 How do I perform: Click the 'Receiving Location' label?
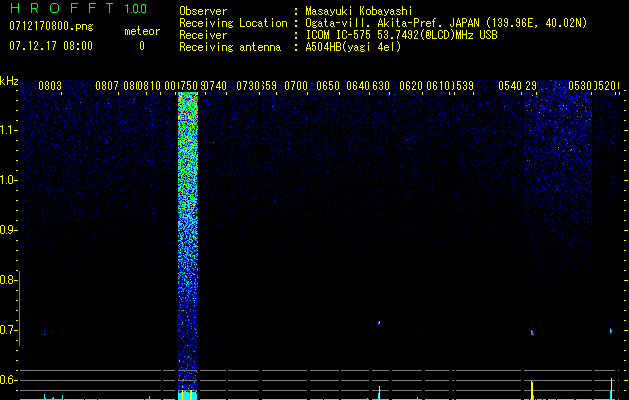pos(233,23)
